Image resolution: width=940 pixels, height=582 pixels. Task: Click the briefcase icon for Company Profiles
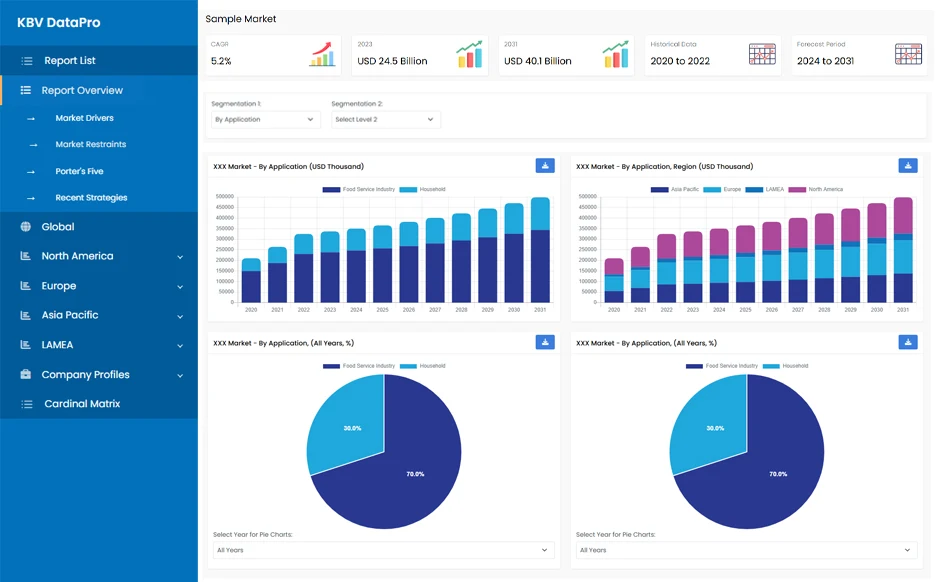pyautogui.click(x=26, y=375)
